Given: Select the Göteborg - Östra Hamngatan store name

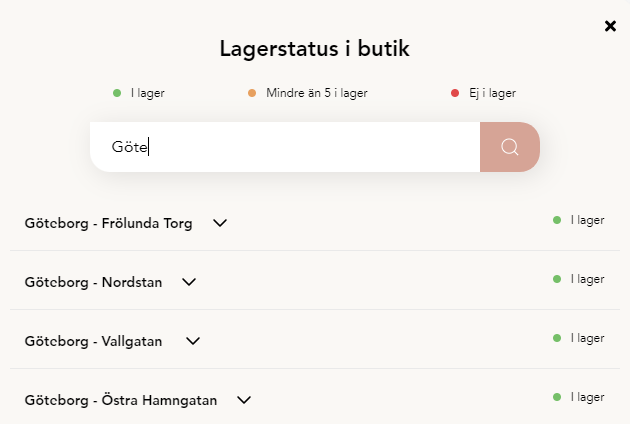Looking at the screenshot, I should 120,400.
